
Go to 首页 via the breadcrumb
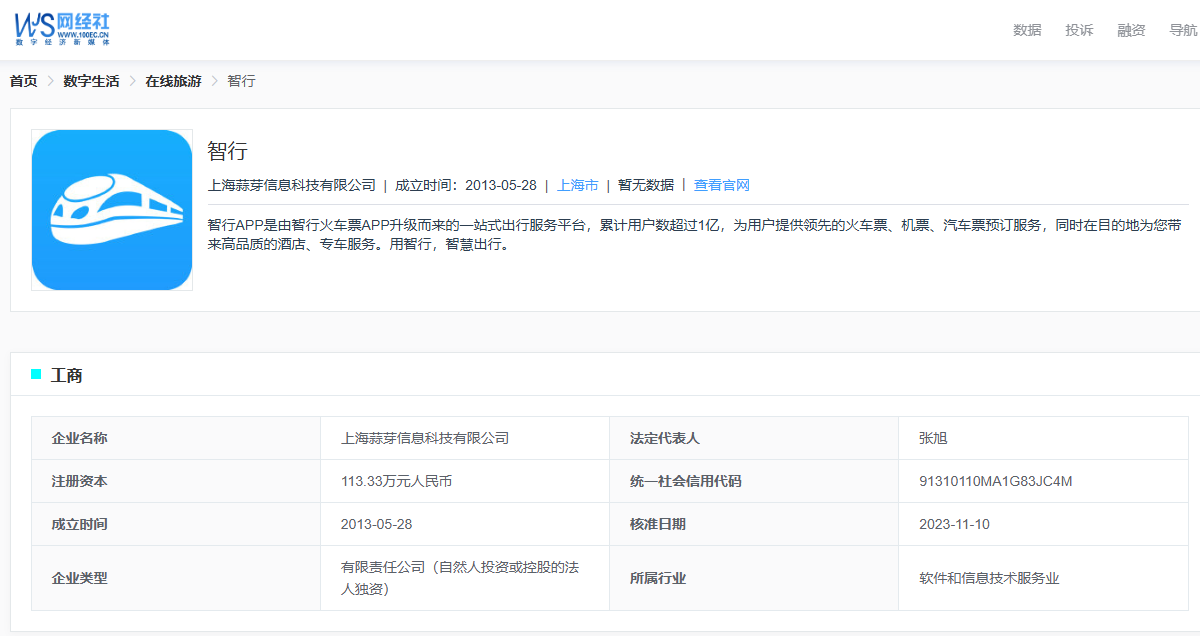click(24, 82)
